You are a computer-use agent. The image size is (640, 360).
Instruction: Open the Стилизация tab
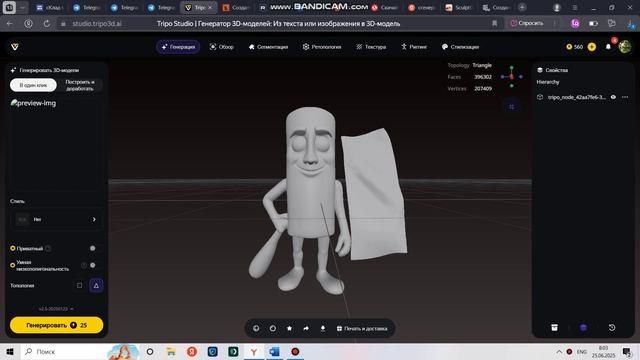click(x=460, y=47)
